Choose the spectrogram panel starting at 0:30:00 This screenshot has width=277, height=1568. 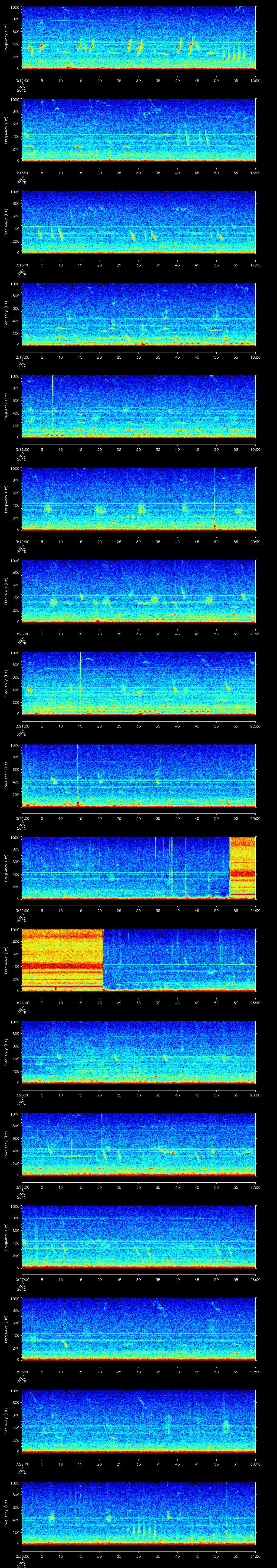[x=138, y=1513]
